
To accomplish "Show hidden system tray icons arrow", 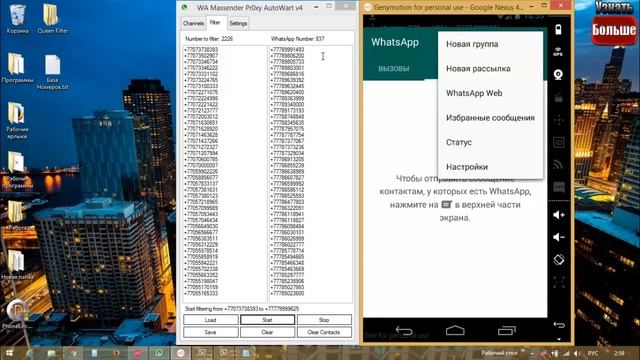I will 532,353.
